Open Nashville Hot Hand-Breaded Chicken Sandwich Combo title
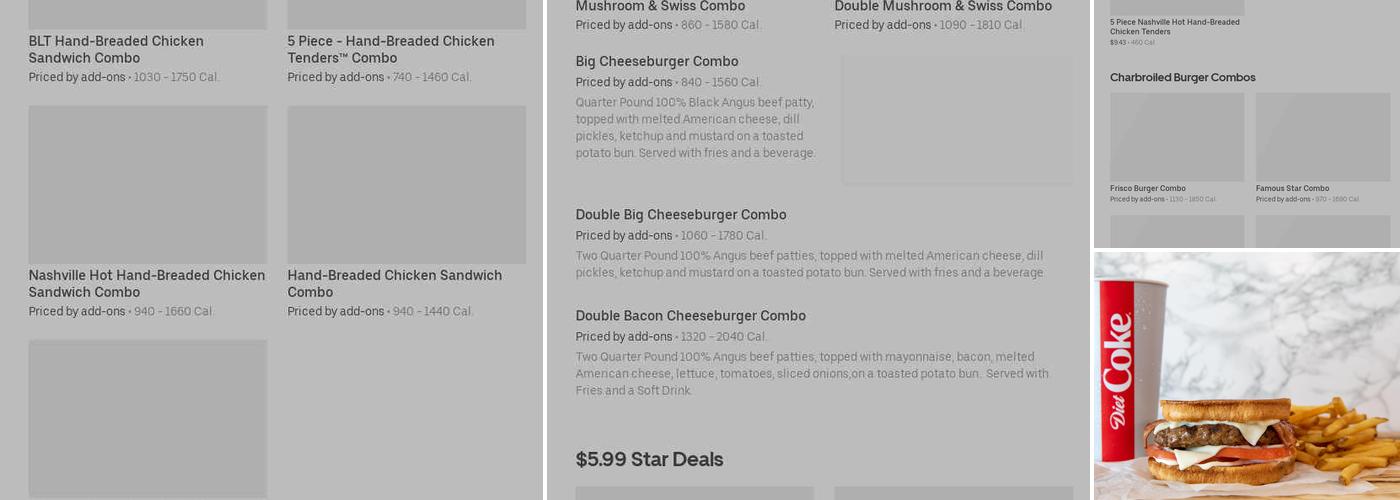 coord(147,283)
